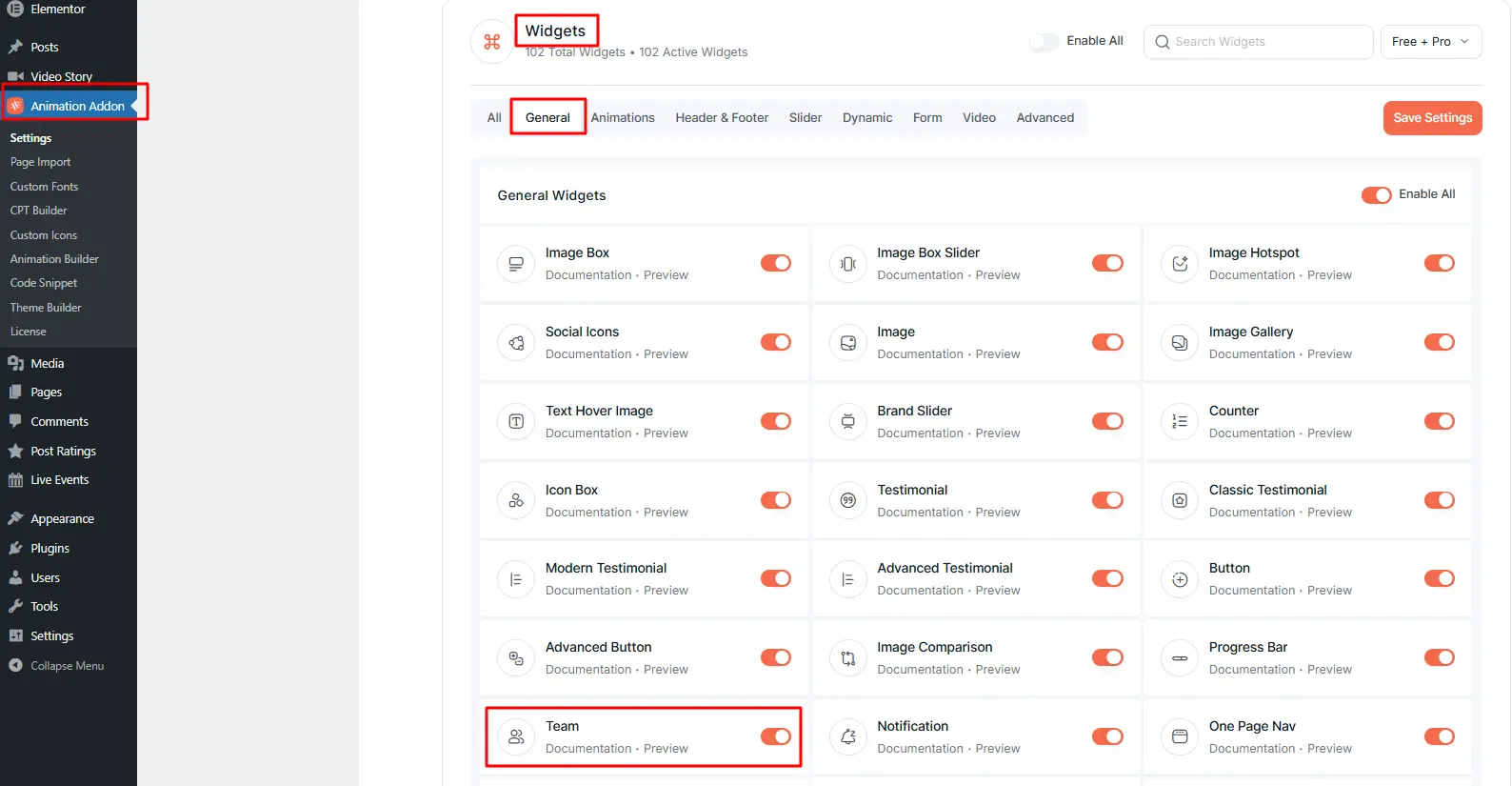The image size is (1512, 786).
Task: Click the Image widget icon beside Image Gallery
Action: tap(848, 343)
